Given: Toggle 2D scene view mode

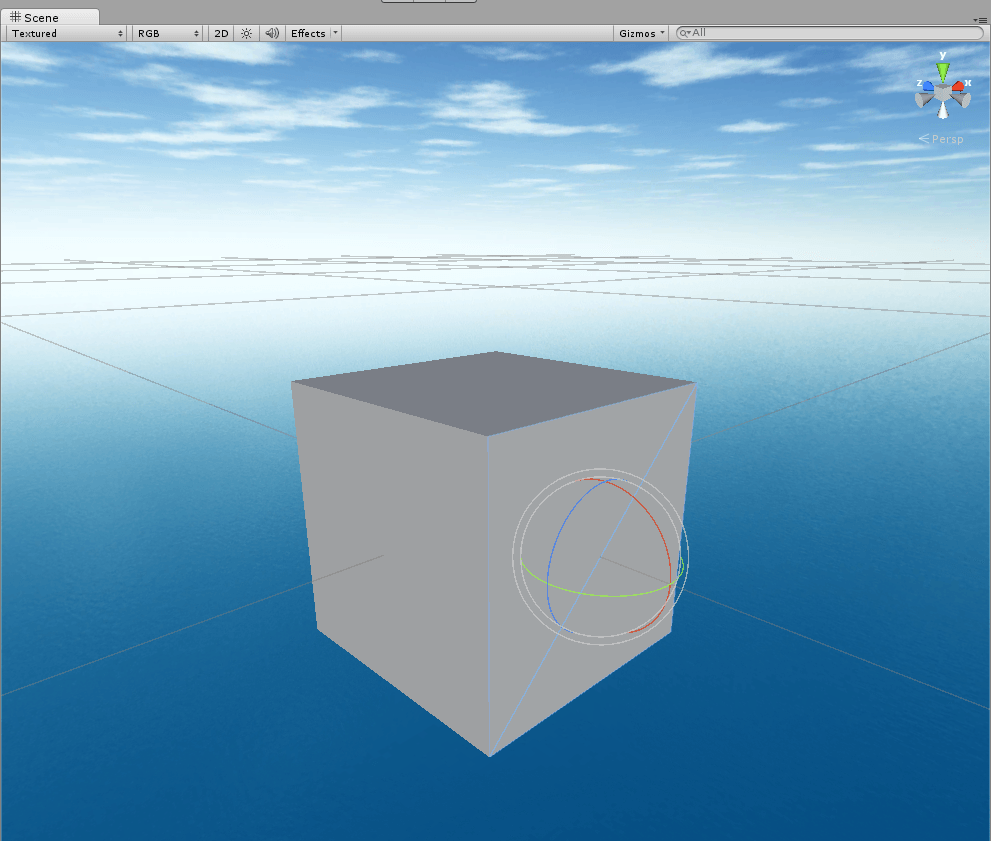Looking at the screenshot, I should pos(221,33).
